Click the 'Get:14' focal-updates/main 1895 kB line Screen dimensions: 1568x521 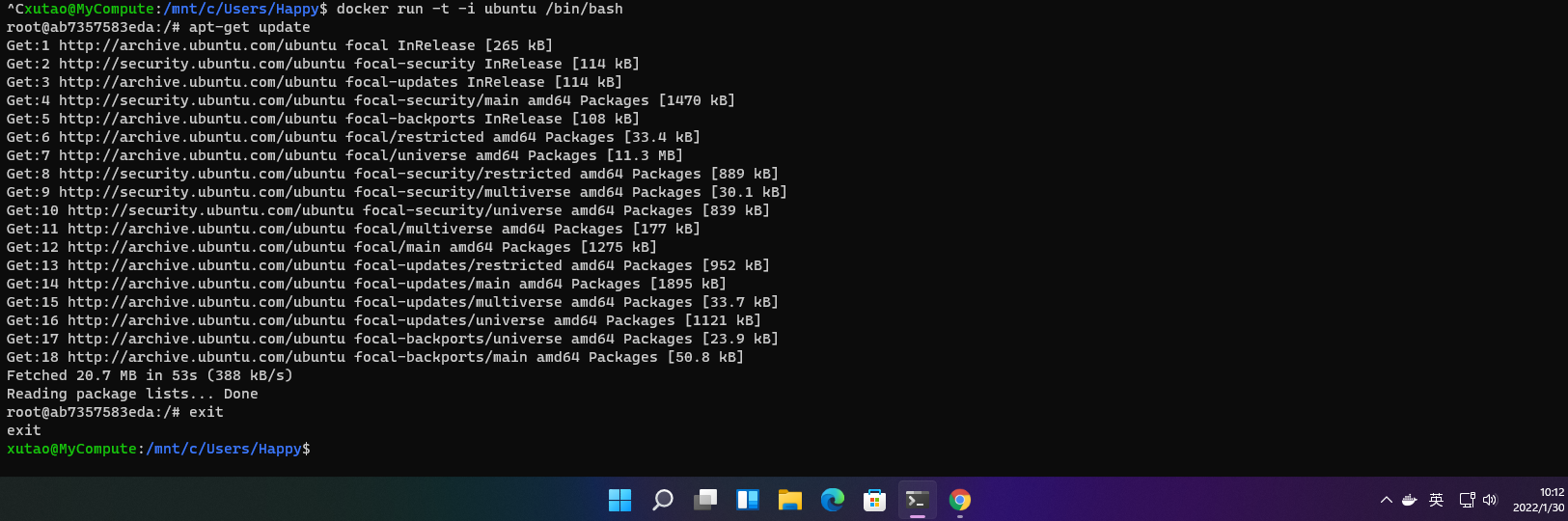coord(367,284)
